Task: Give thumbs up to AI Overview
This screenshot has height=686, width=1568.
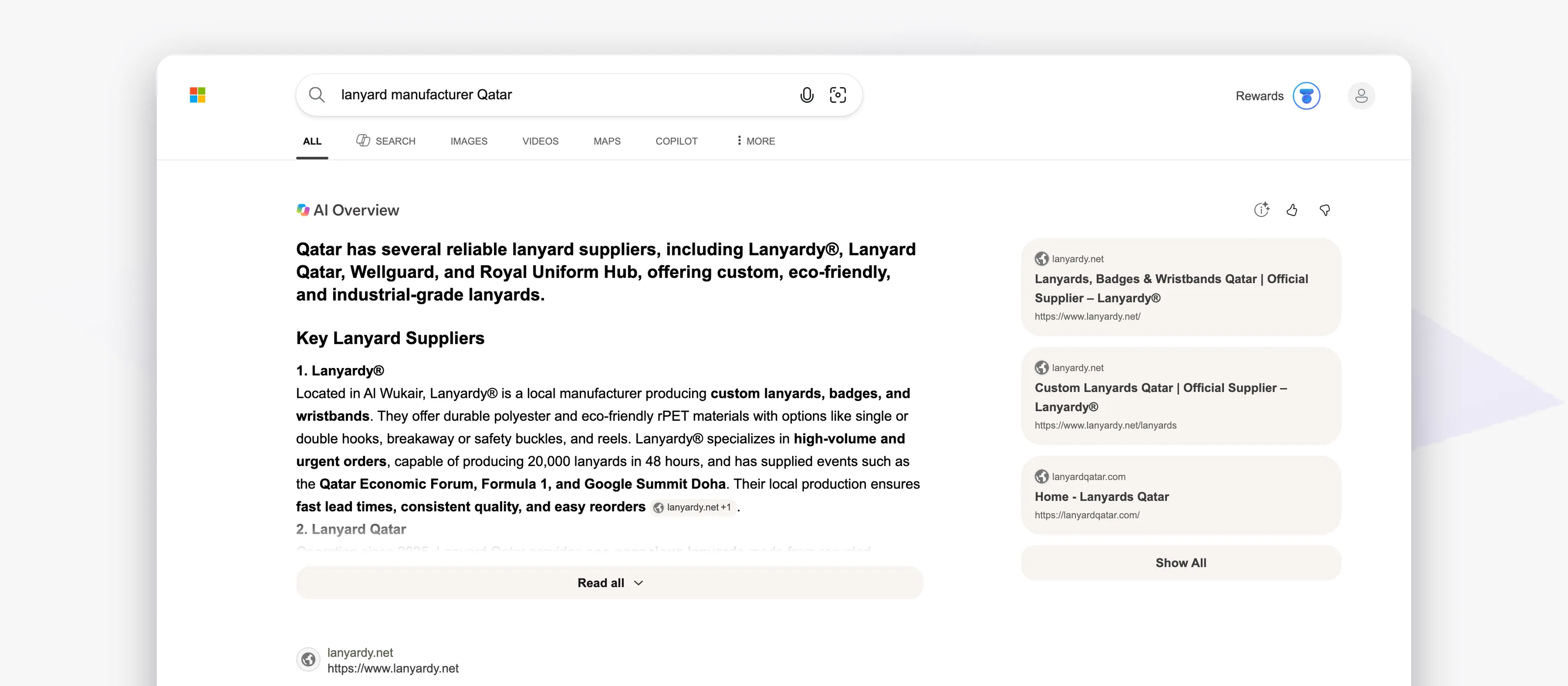Action: [x=1292, y=210]
